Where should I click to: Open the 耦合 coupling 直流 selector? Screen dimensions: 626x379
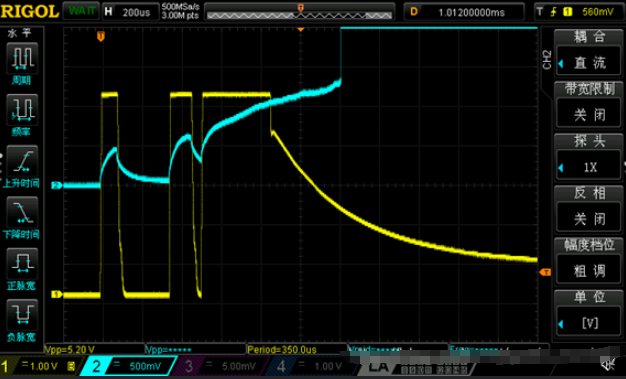click(x=589, y=63)
